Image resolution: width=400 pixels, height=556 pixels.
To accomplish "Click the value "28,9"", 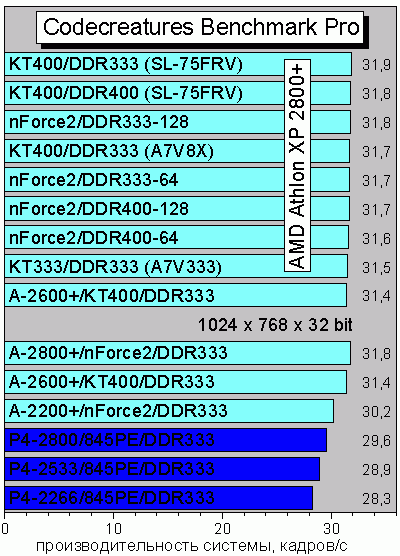I will 376,470.
